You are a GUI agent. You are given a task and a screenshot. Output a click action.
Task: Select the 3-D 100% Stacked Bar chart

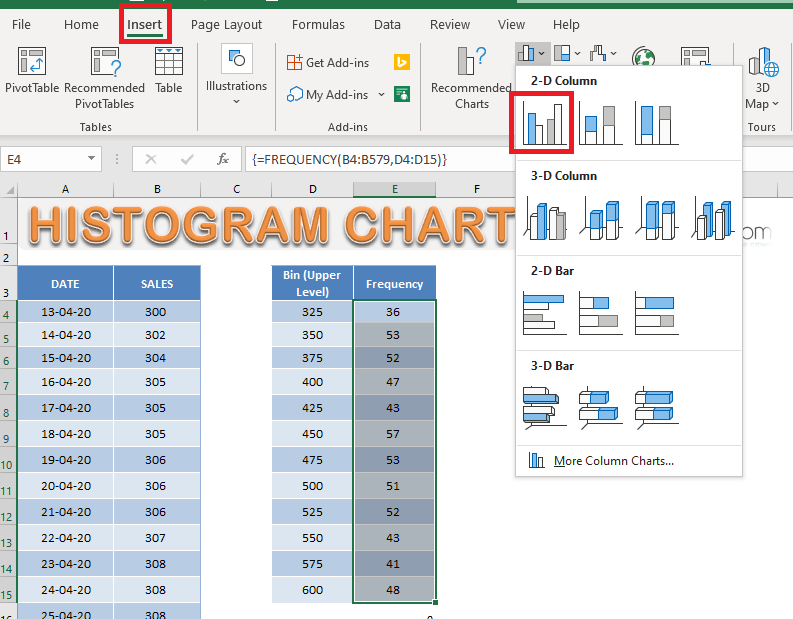(x=656, y=408)
